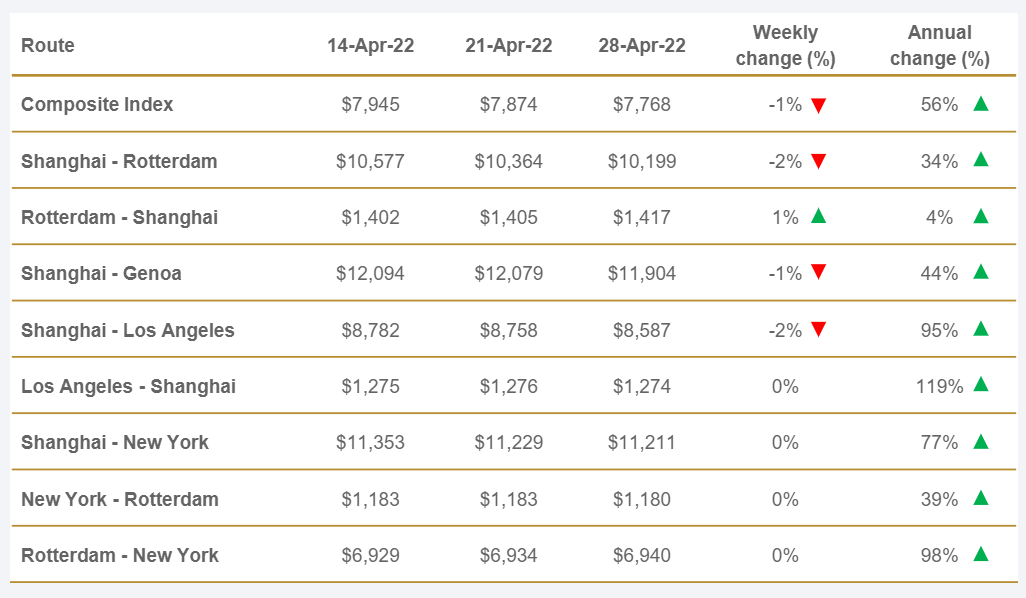Click the $6,940 Rotterdam - New York value

point(639,556)
